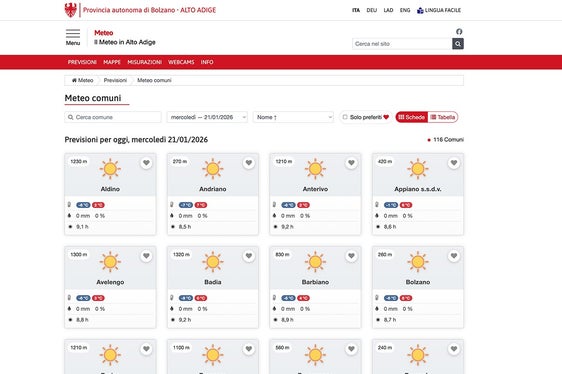Viewport: 562px width, 374px height.
Task: Favorite Anterivo with heart icon
Action: pos(351,163)
